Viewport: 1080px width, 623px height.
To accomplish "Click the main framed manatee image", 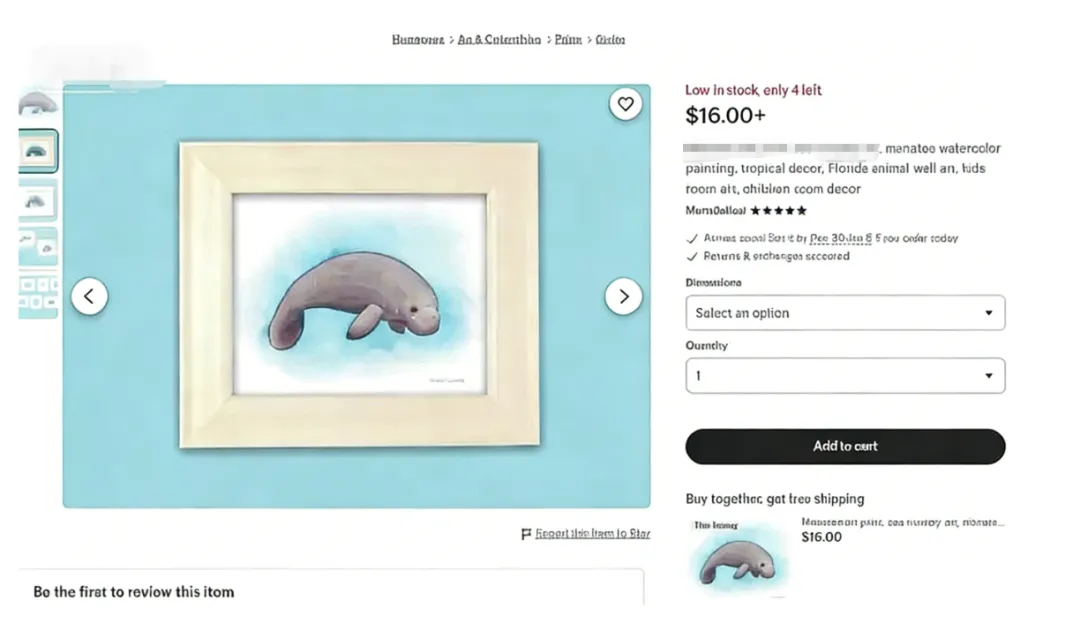I will (x=358, y=296).
